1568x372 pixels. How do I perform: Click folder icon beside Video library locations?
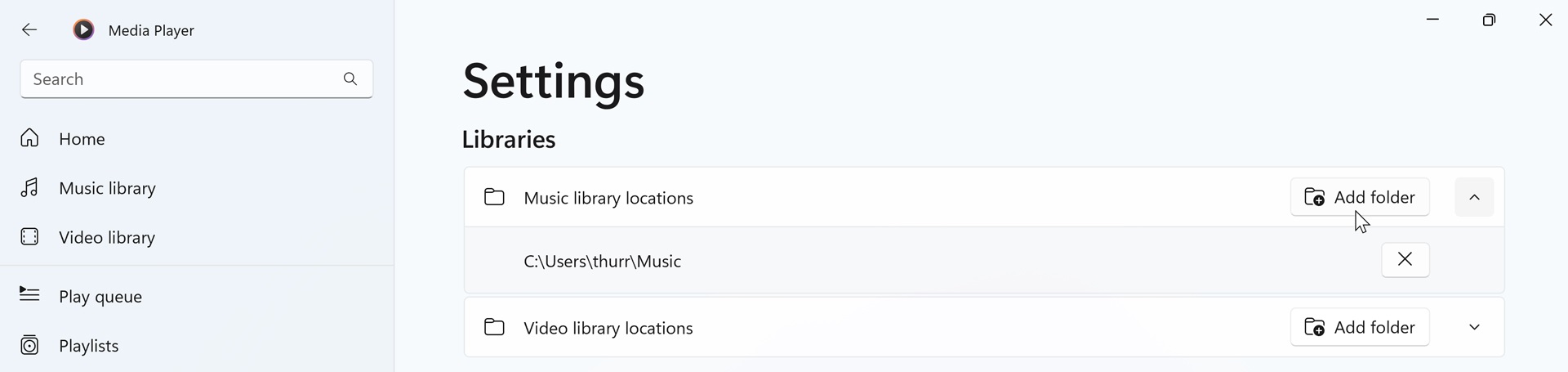pos(494,327)
